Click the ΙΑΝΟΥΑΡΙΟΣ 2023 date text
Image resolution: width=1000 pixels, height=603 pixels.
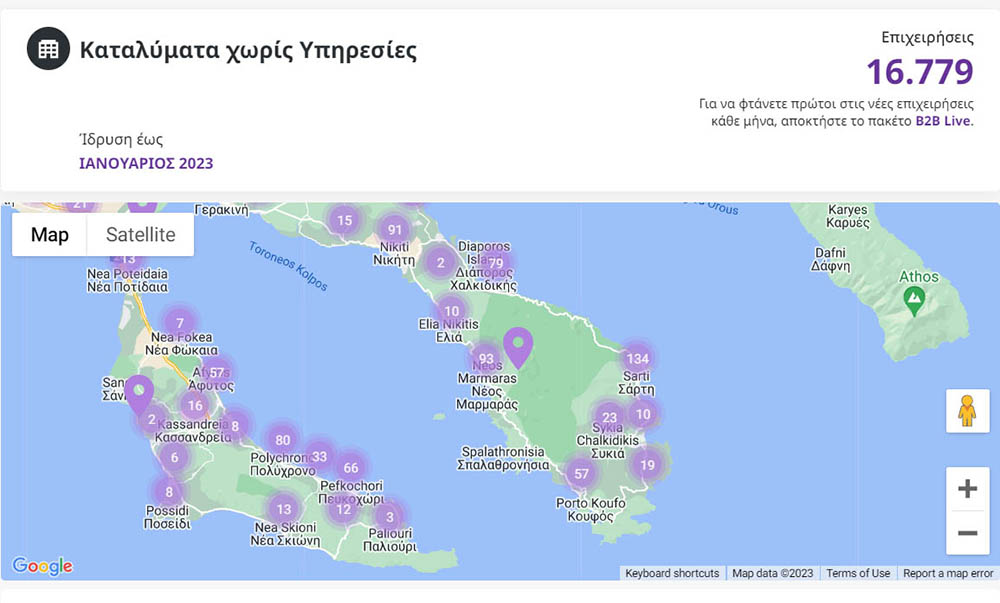146,163
